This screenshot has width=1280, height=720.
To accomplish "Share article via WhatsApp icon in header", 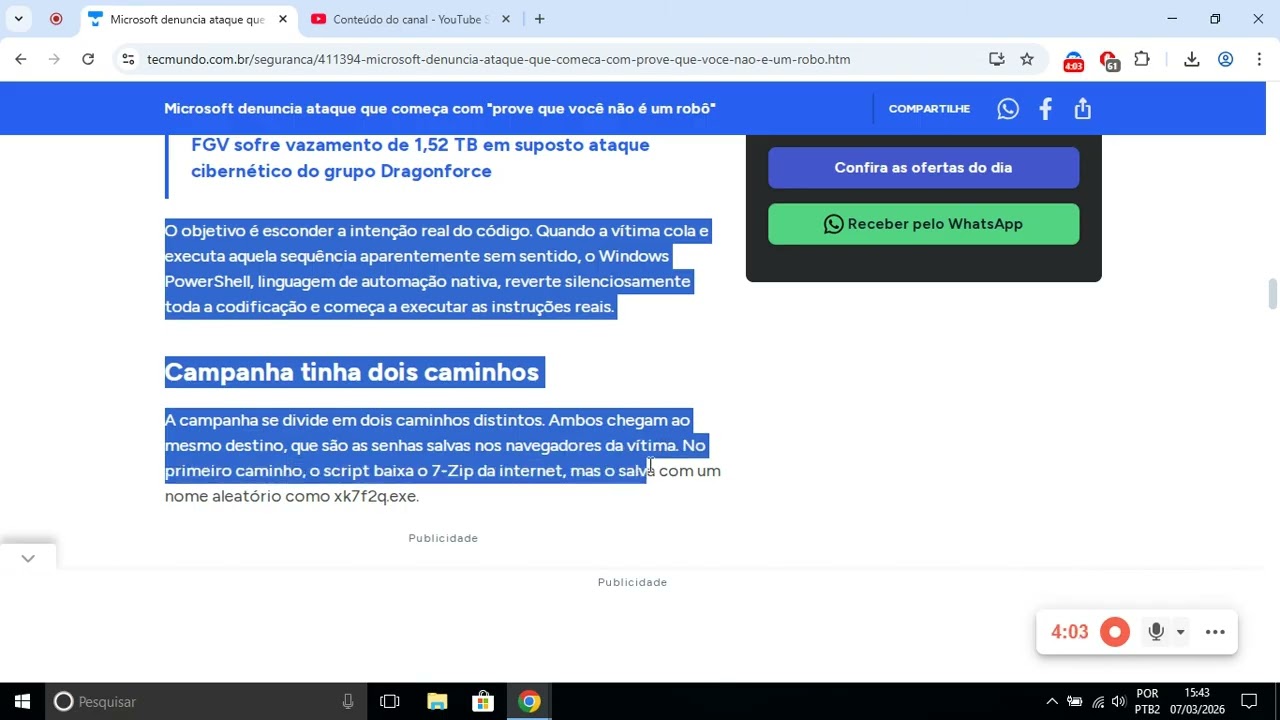I will pos(1008,109).
